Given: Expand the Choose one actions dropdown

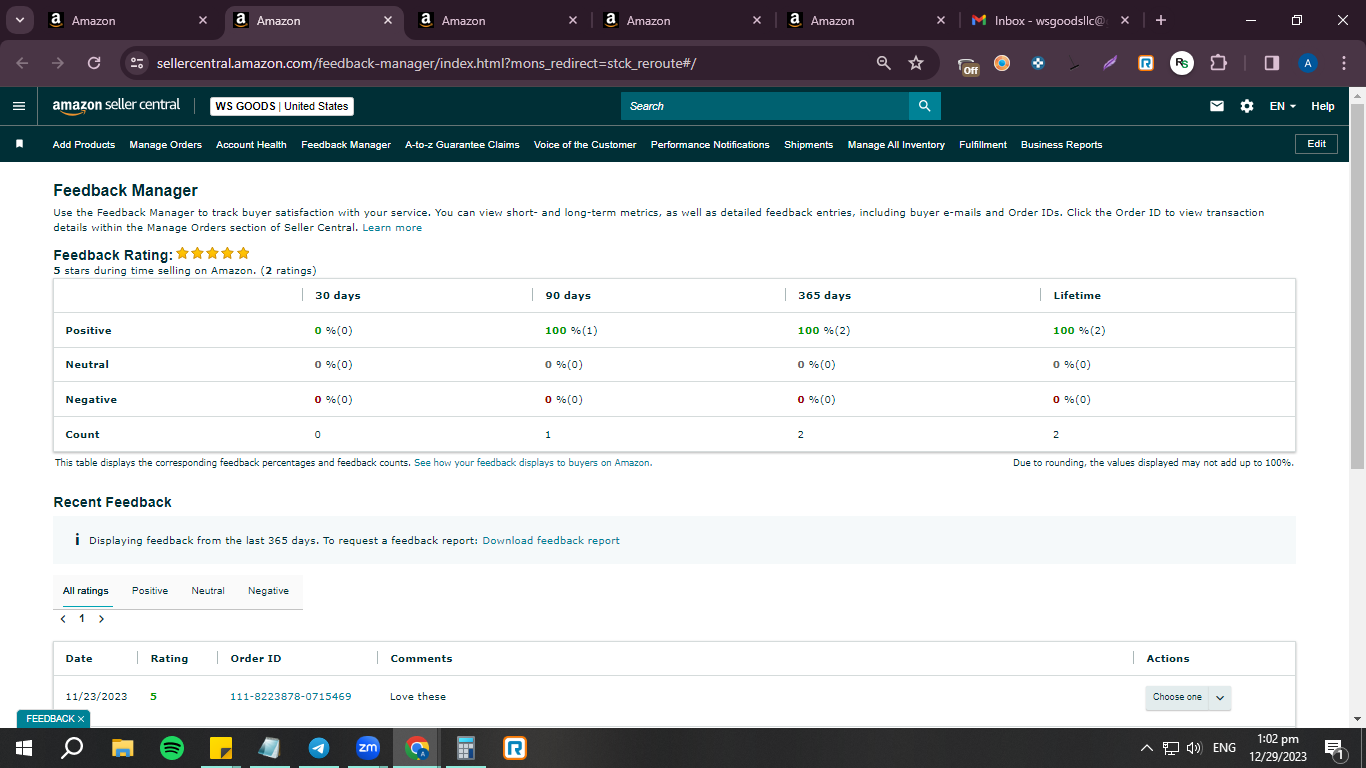Looking at the screenshot, I should click(x=1188, y=697).
